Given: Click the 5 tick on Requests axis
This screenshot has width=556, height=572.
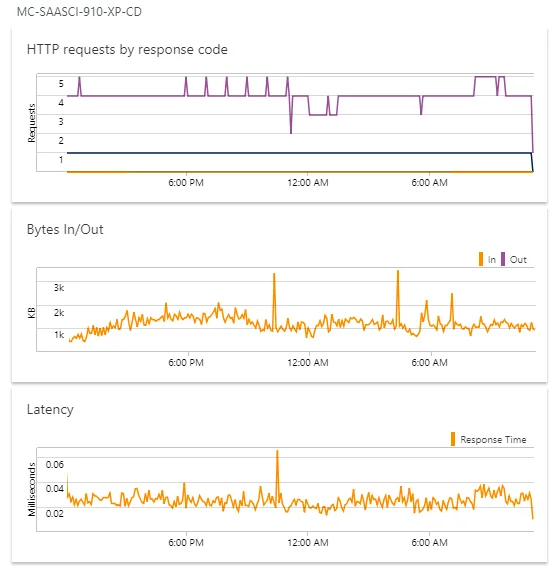Looking at the screenshot, I should [x=61, y=84].
